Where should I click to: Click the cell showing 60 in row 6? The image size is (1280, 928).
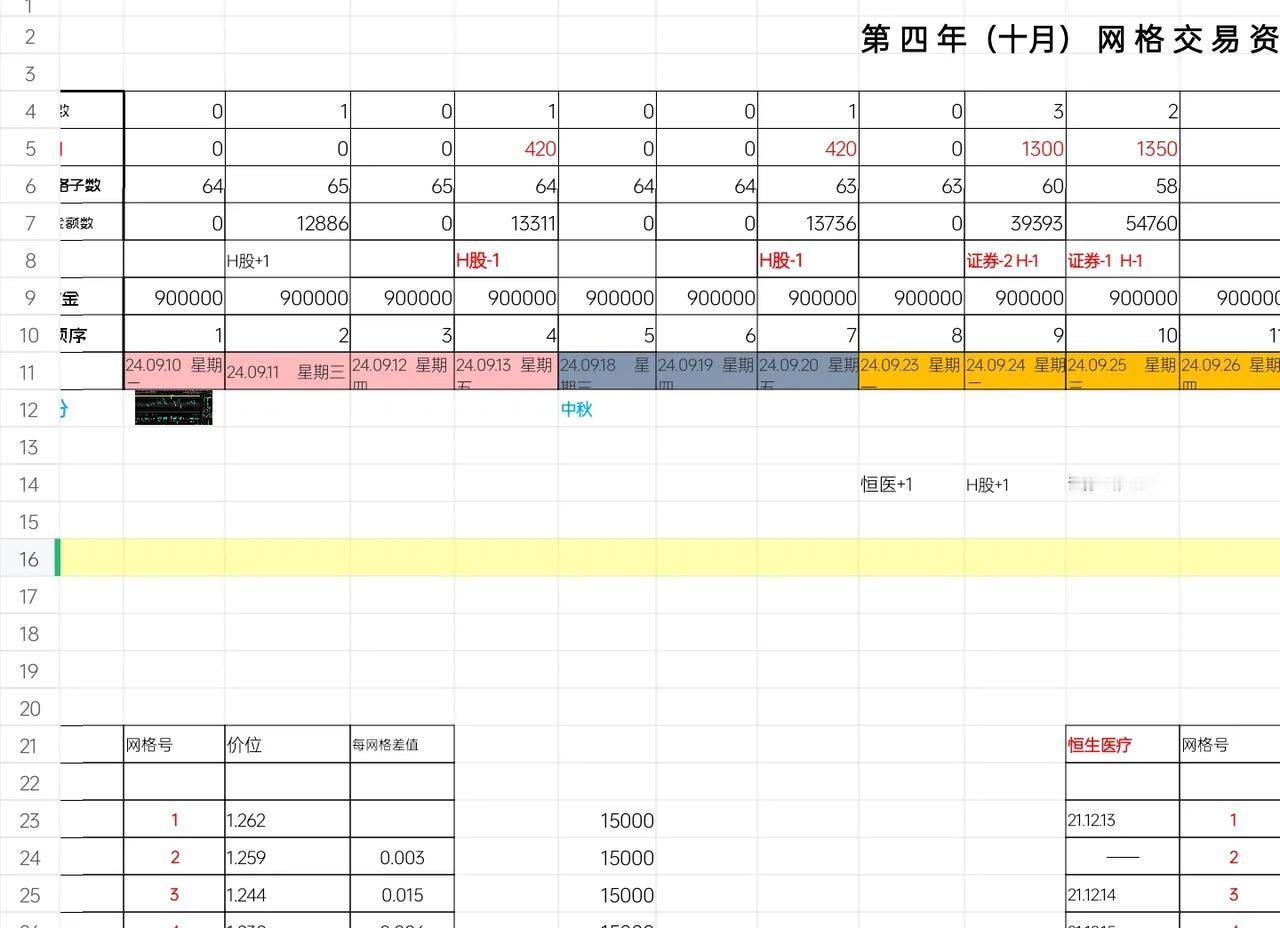coord(1015,186)
